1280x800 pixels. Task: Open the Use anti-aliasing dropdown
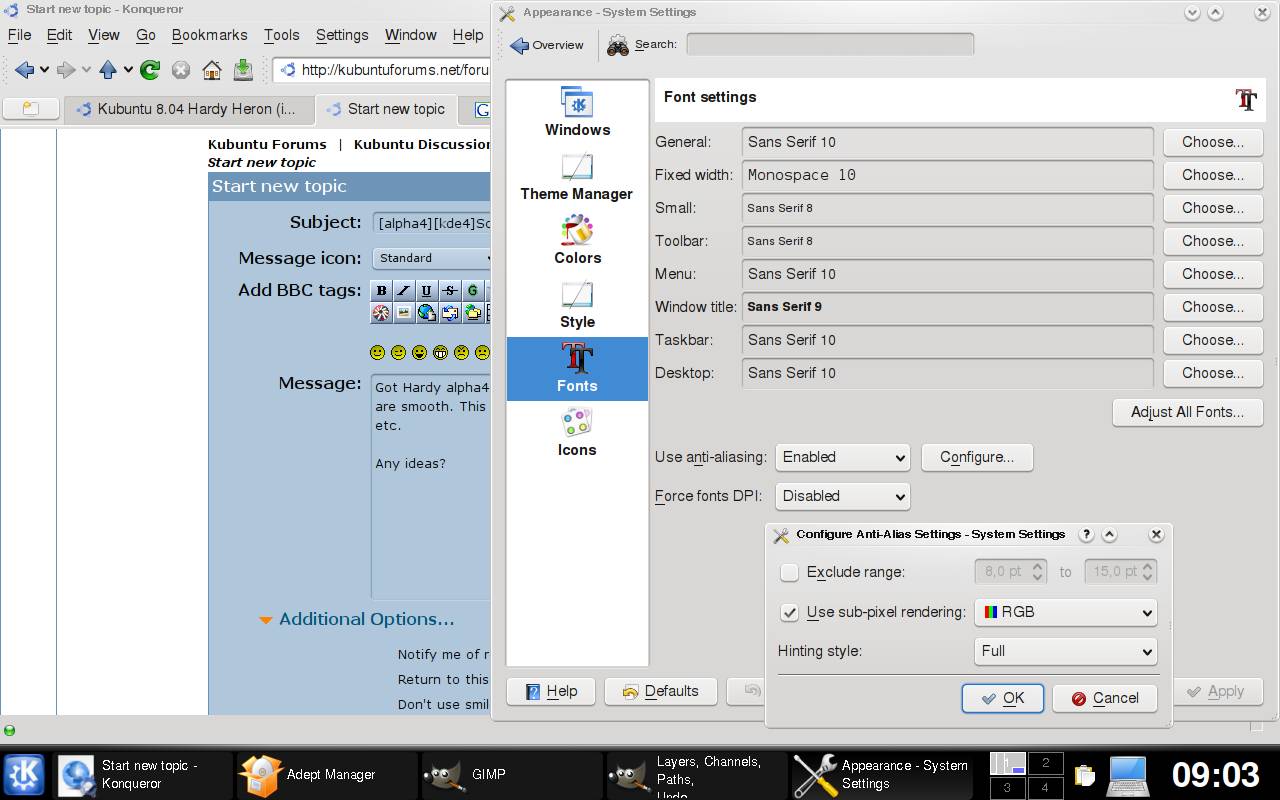tap(843, 457)
